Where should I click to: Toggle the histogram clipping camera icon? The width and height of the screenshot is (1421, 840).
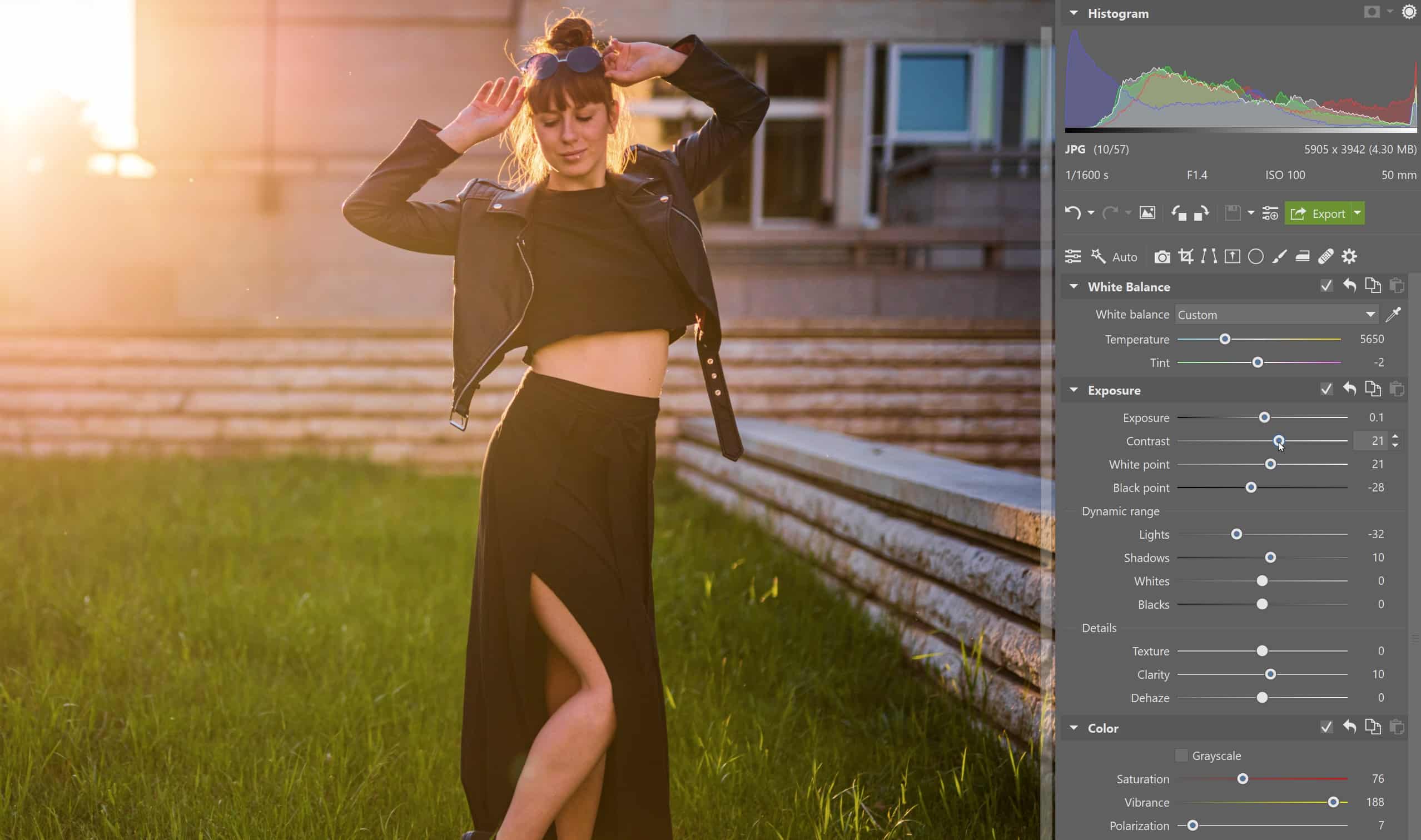[1372, 12]
